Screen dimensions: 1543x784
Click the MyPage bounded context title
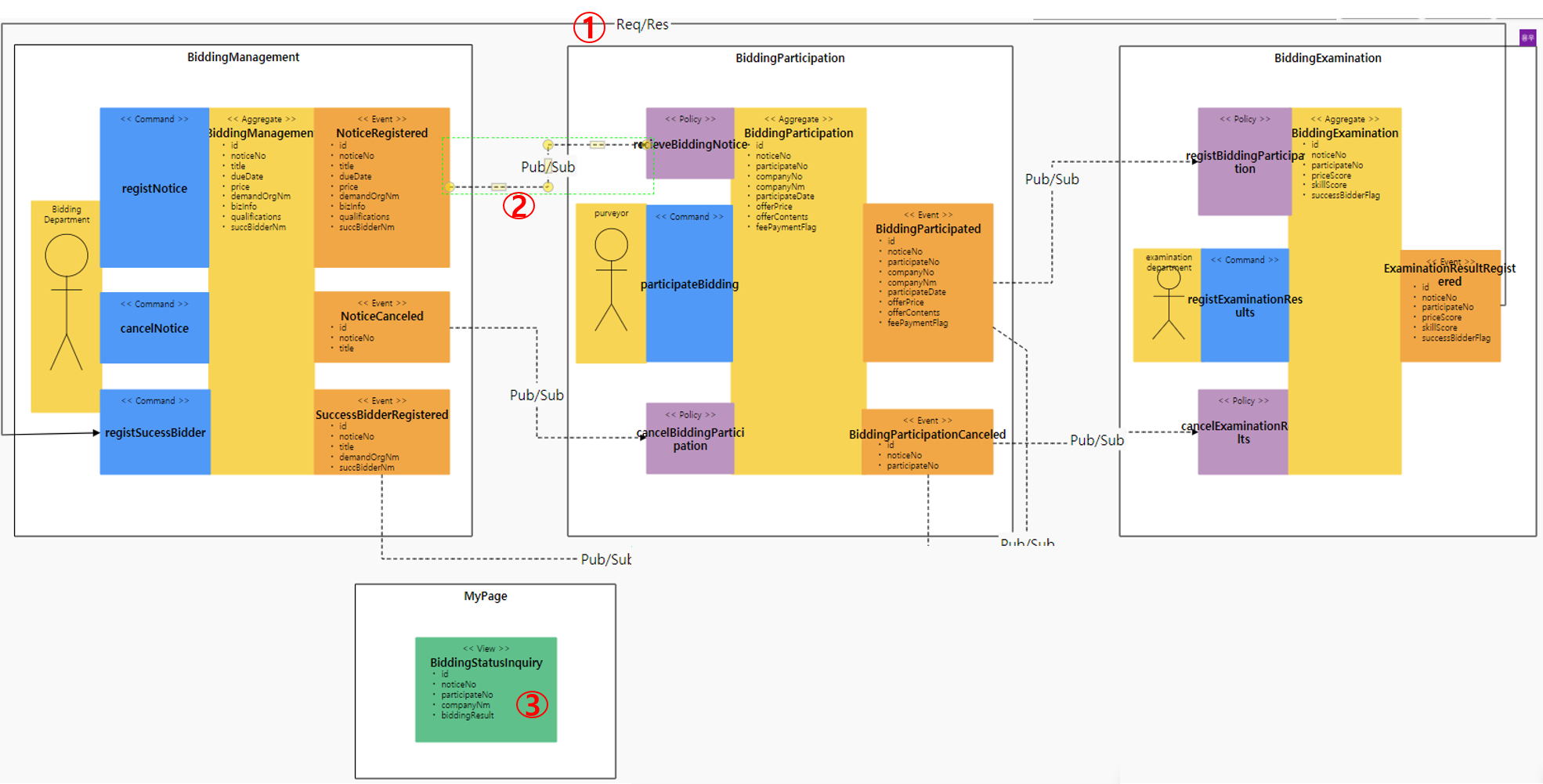486,596
